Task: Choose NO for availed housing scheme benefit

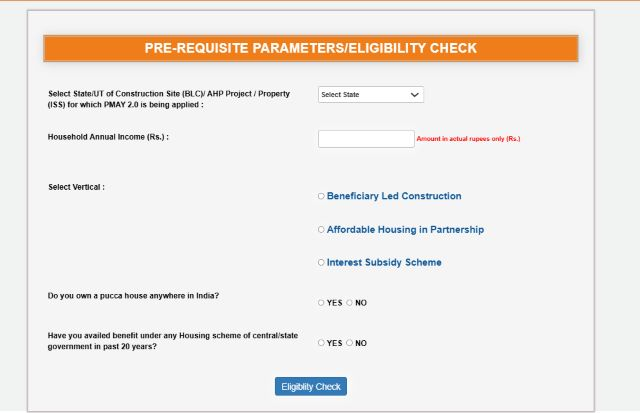Action: (349, 343)
